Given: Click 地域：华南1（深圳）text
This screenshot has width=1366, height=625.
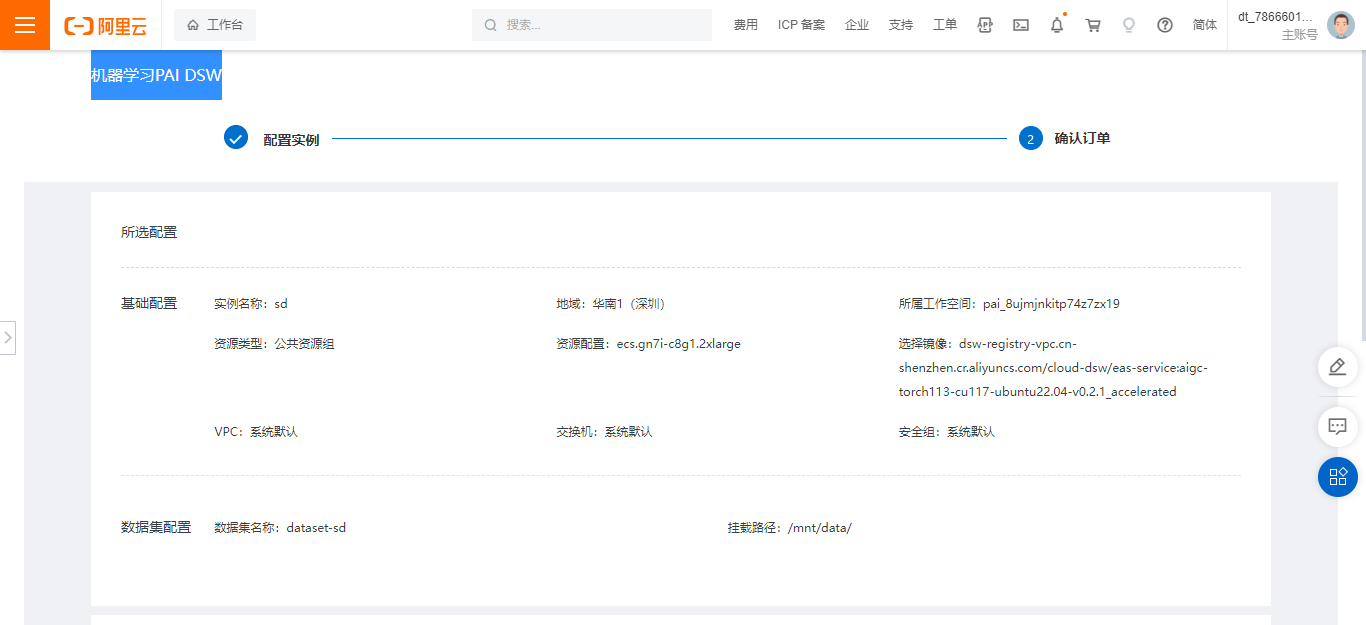Looking at the screenshot, I should pyautogui.click(x=612, y=304).
